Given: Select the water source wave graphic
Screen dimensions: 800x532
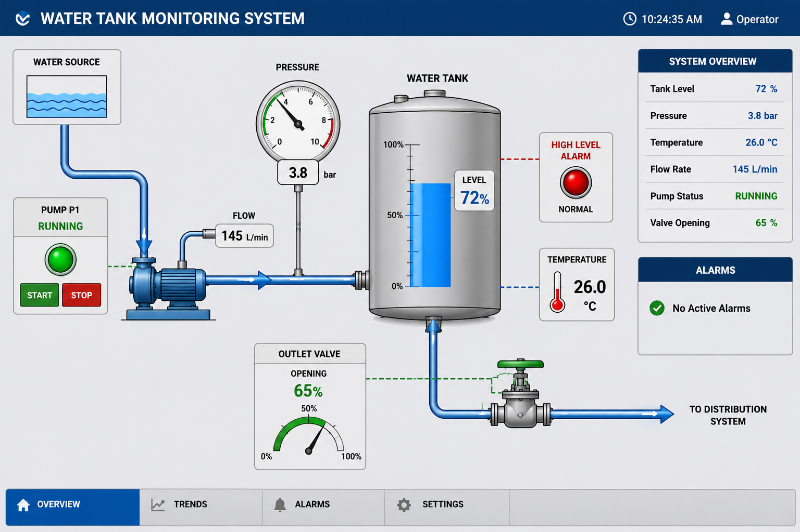Looking at the screenshot, I should click(66, 96).
